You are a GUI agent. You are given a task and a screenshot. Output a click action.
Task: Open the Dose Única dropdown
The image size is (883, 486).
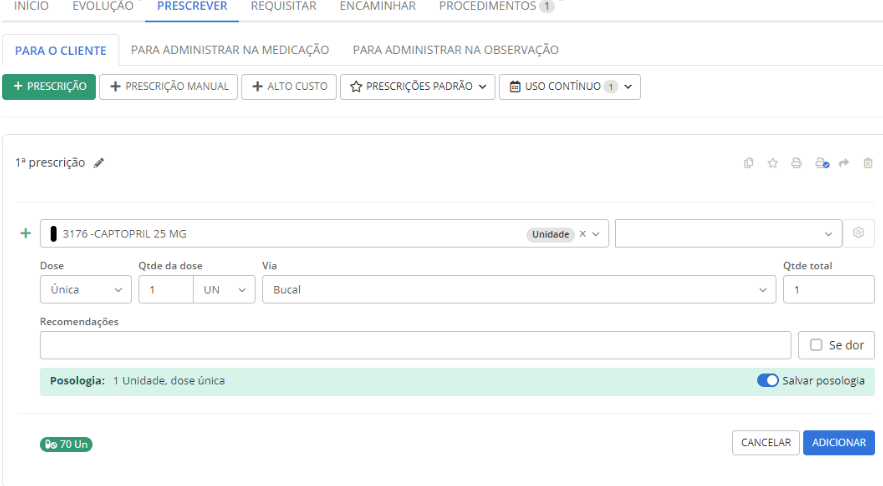tap(86, 289)
